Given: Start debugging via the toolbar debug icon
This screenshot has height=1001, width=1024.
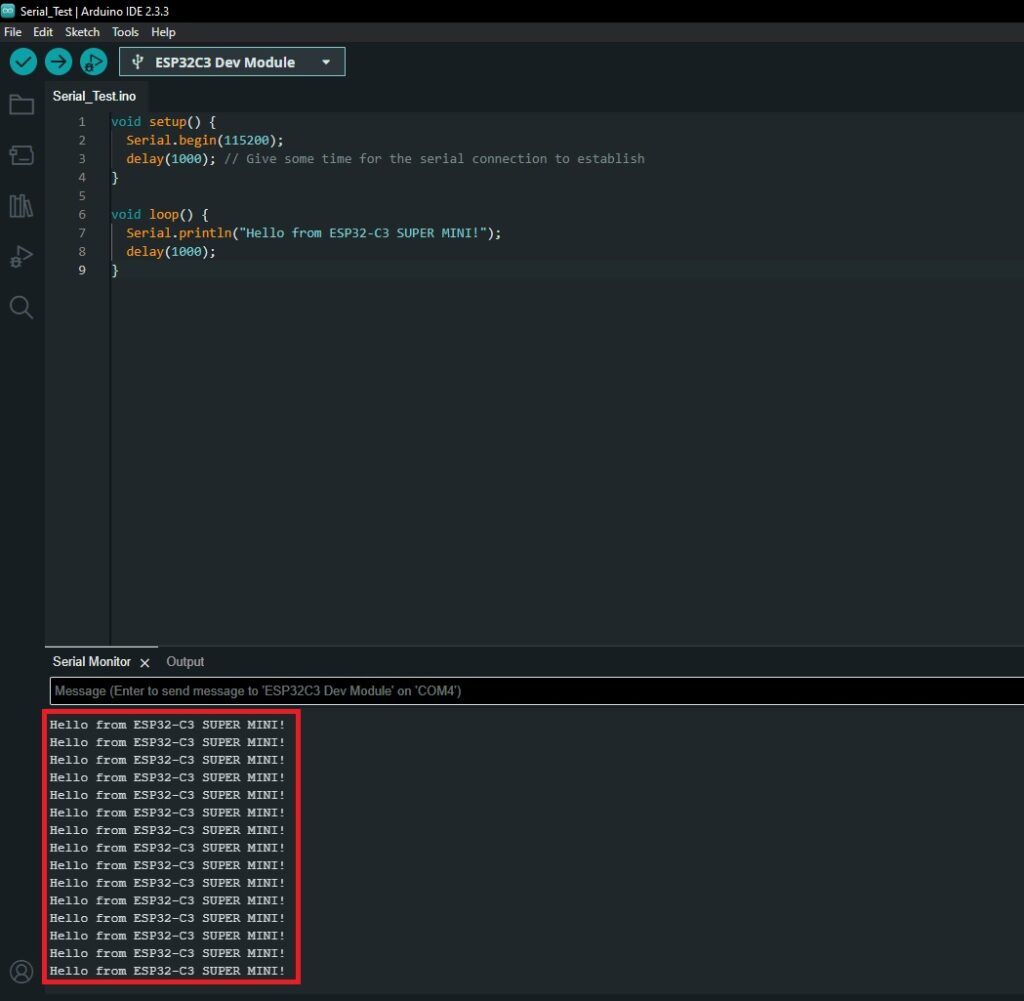Looking at the screenshot, I should tap(92, 61).
